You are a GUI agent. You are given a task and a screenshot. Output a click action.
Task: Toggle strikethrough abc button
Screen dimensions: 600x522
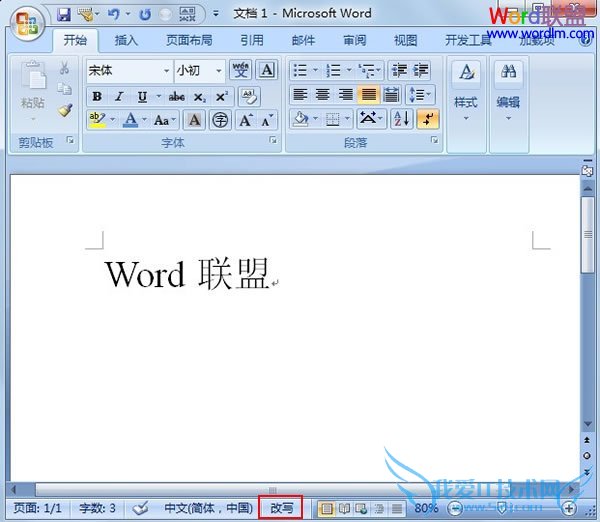coord(176,96)
